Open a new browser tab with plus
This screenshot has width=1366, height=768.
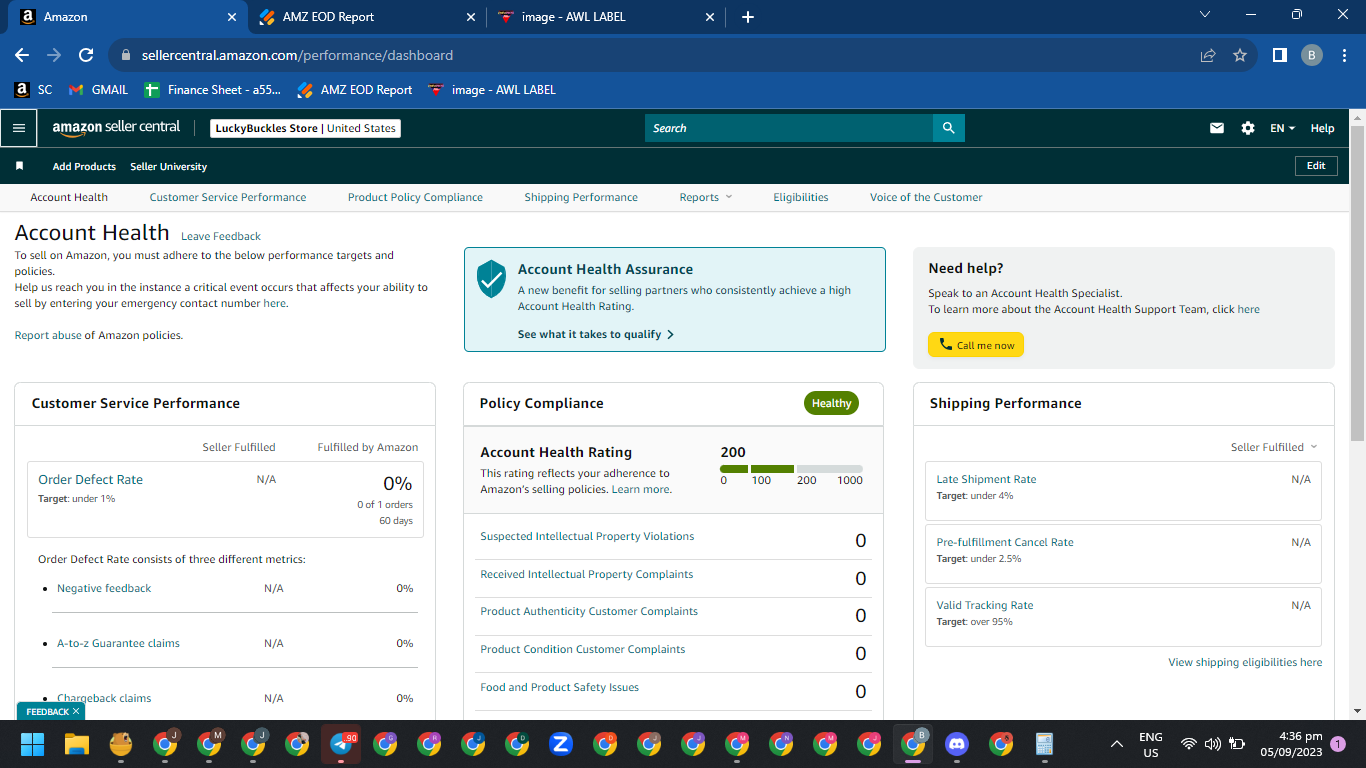pos(748,17)
